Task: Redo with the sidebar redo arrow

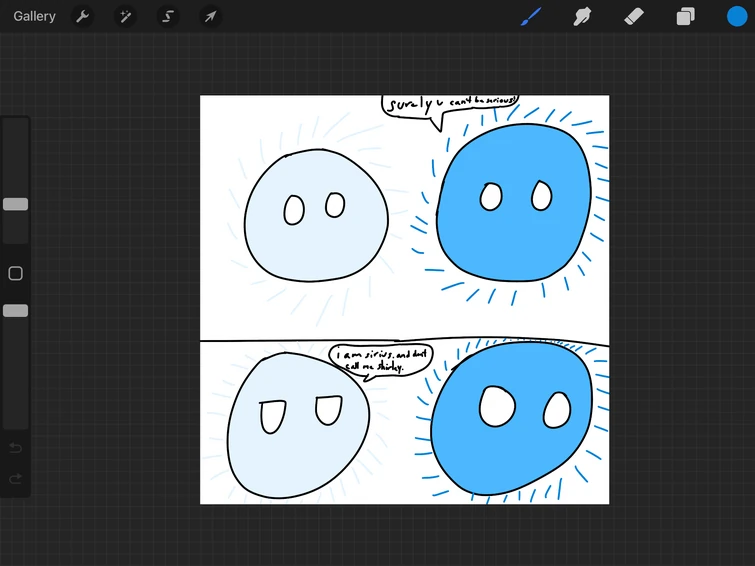Action: coord(15,479)
